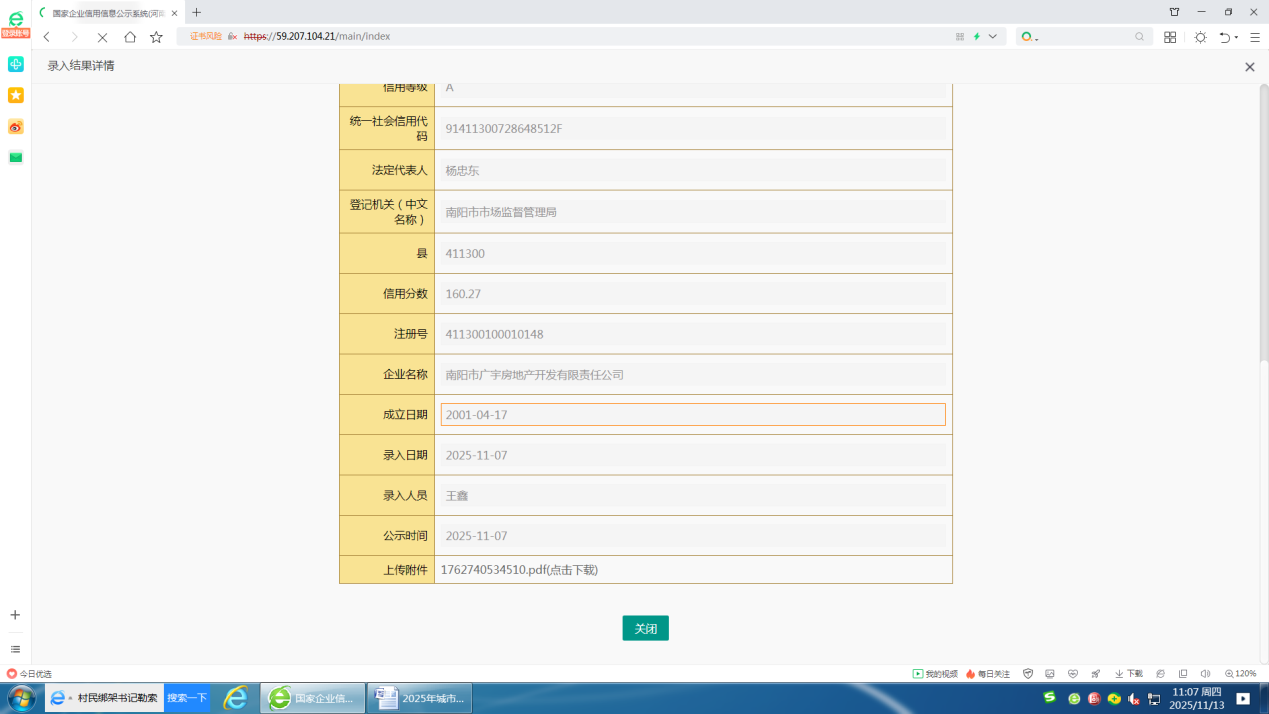Open the Weibo icon in the sidebar
Screen dimensions: 1269x714
15,127
